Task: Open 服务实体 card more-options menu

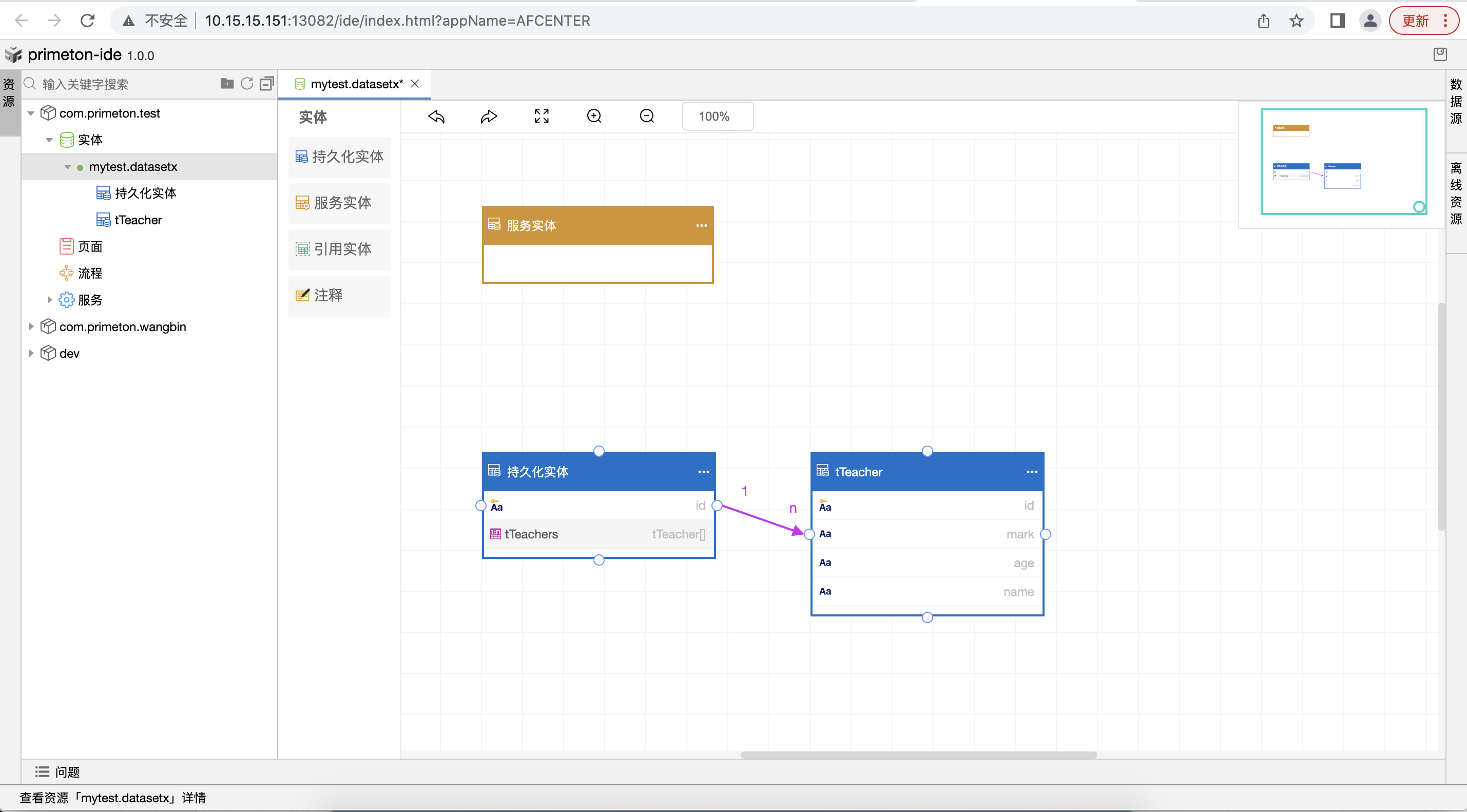Action: click(701, 225)
